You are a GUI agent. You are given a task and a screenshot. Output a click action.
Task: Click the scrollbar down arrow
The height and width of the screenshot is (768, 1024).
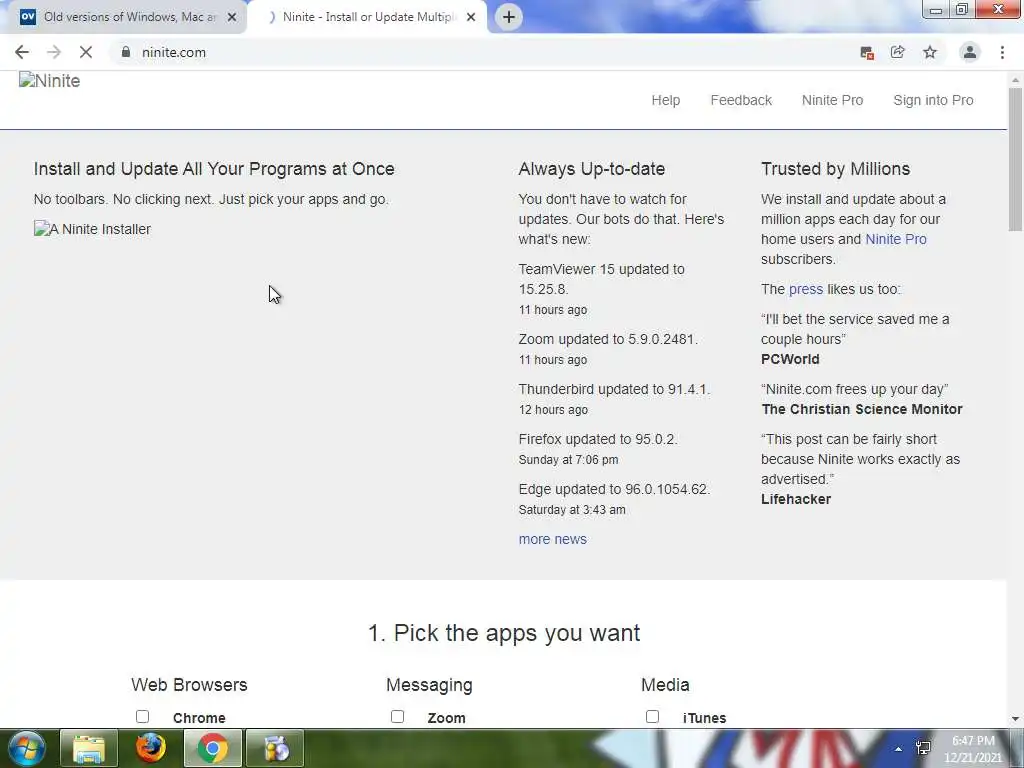pyautogui.click(x=1015, y=719)
